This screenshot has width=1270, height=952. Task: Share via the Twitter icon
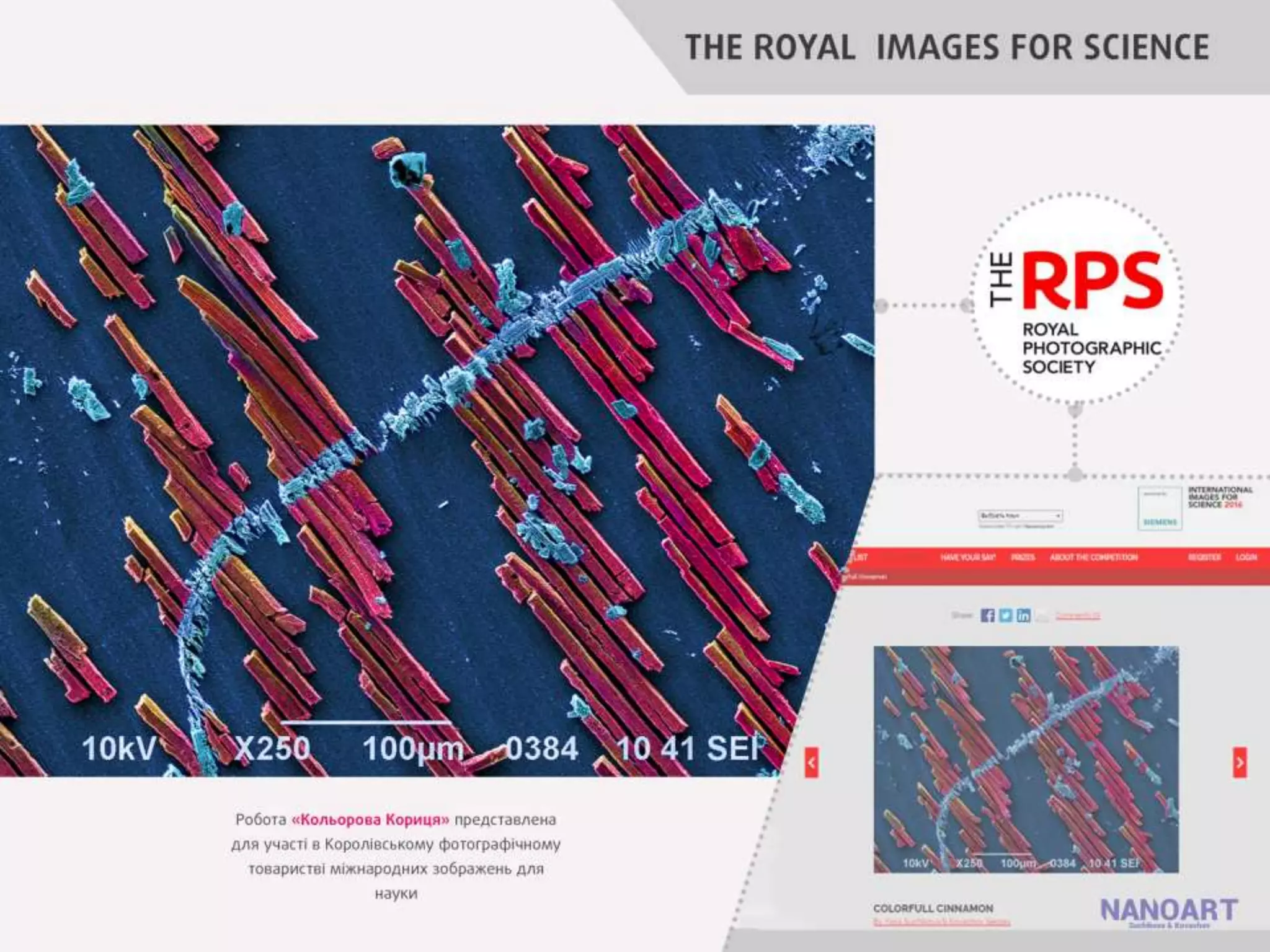tap(1006, 615)
